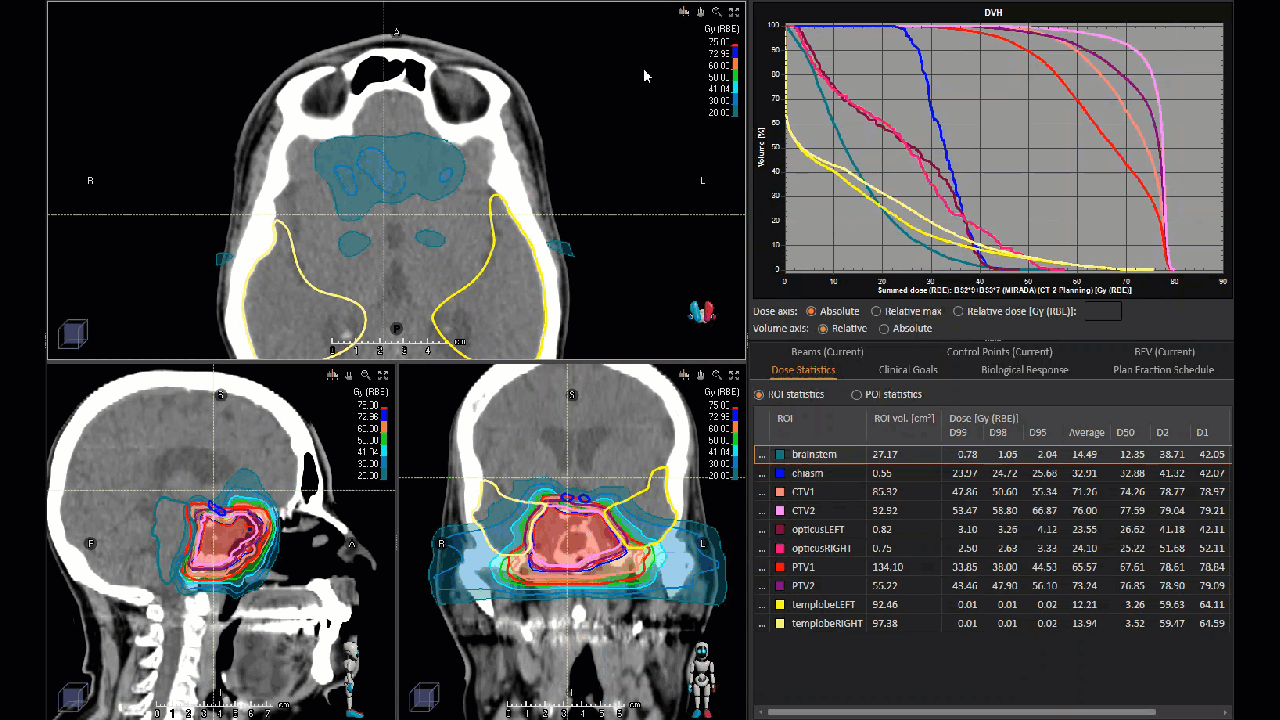Select pan hand tool in sagittal view
Screen dimensions: 1280x720
[349, 374]
